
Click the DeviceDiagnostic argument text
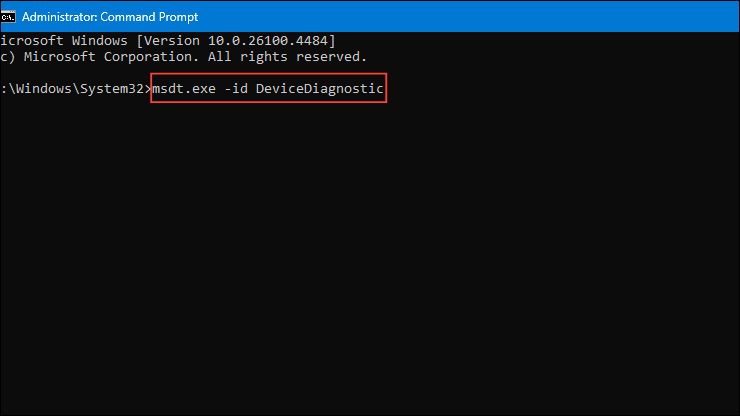coord(320,88)
